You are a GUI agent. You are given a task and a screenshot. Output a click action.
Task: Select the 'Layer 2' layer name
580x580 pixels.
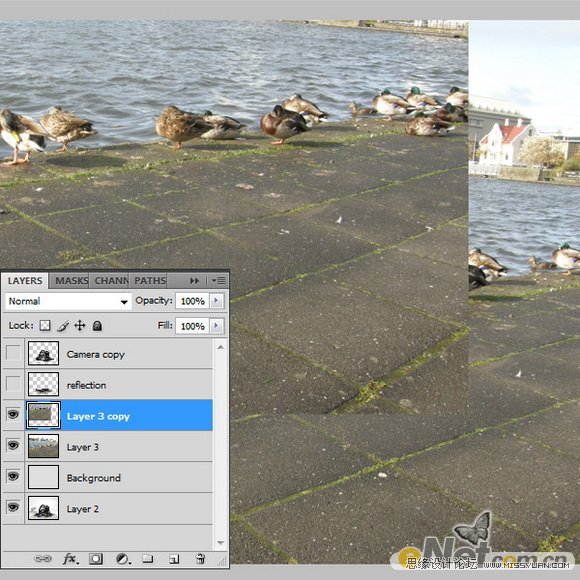[82, 509]
